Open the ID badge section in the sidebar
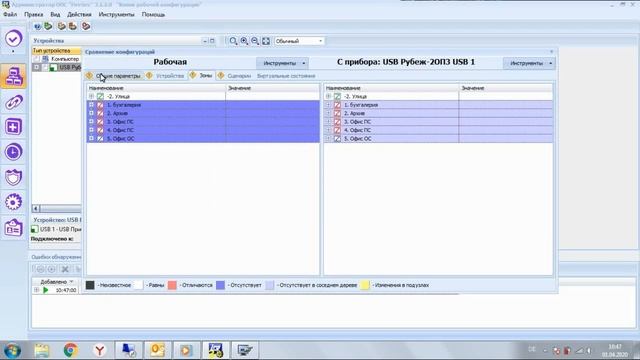 point(13,227)
